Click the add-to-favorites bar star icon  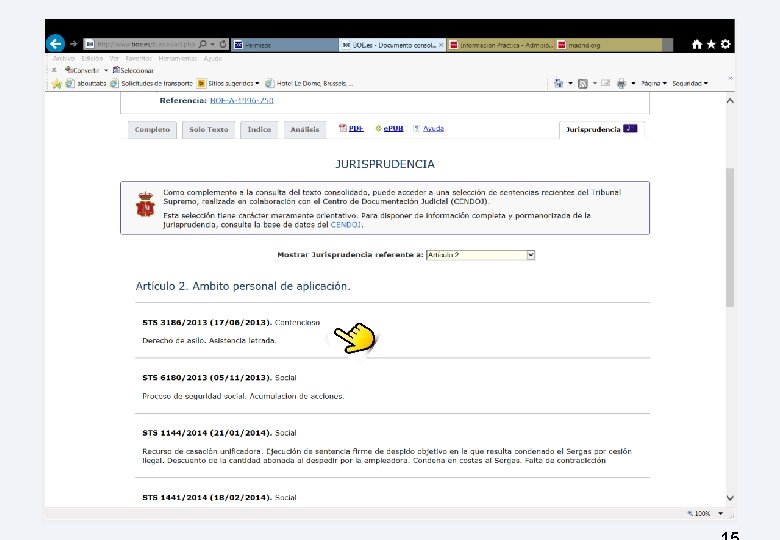pos(56,84)
